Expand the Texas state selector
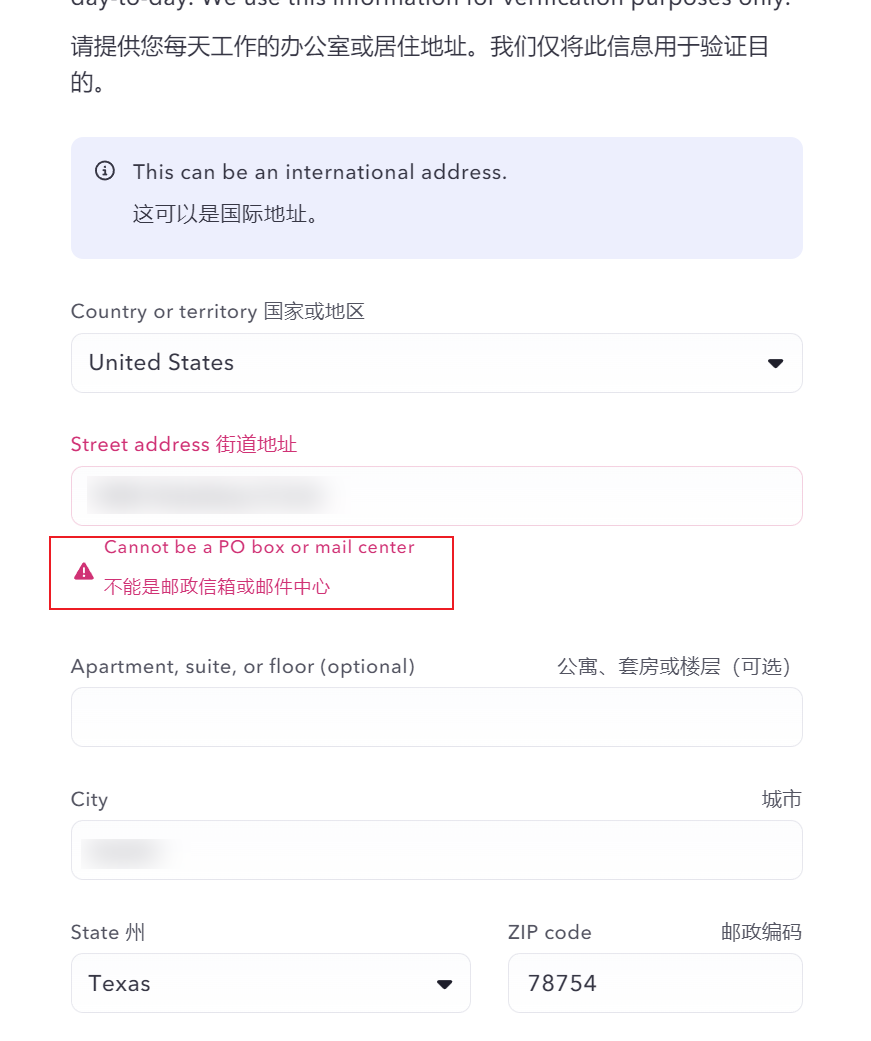871x1041 pixels. click(270, 984)
